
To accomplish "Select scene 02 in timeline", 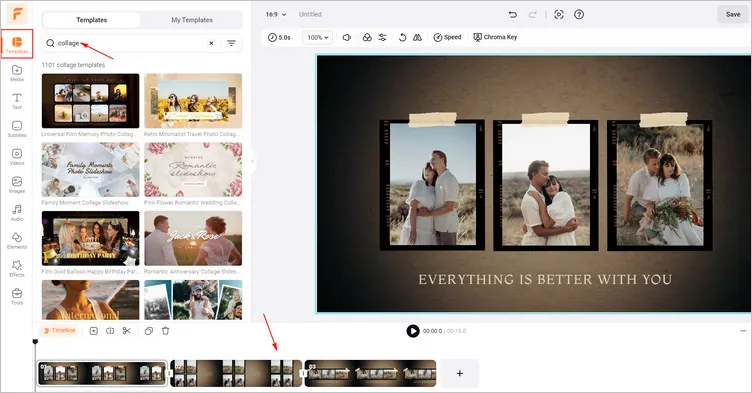I will coord(236,373).
